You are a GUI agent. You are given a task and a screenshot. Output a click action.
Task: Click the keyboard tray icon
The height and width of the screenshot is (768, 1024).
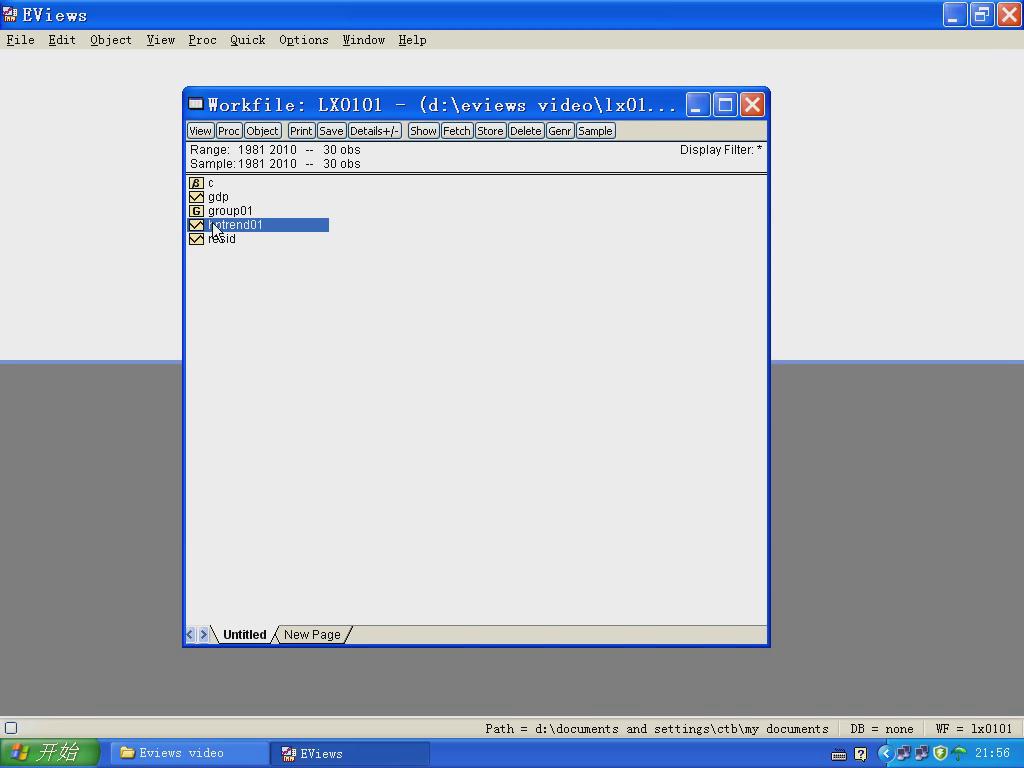click(839, 755)
